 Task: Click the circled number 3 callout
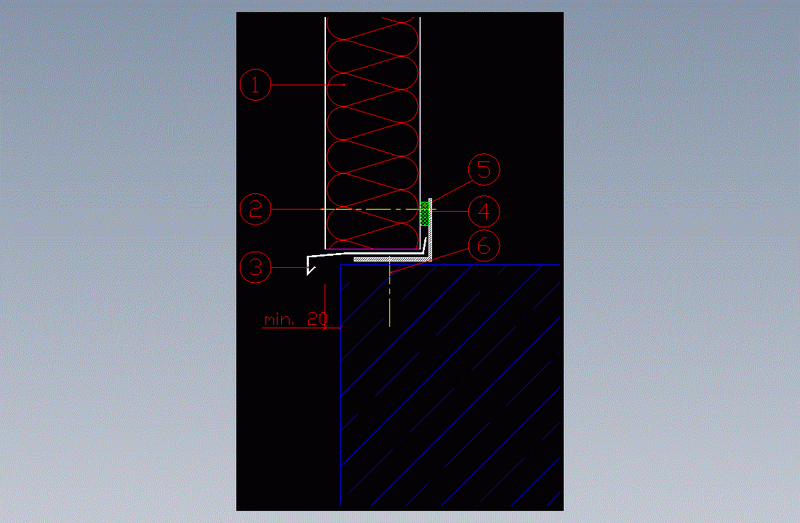(x=256, y=267)
